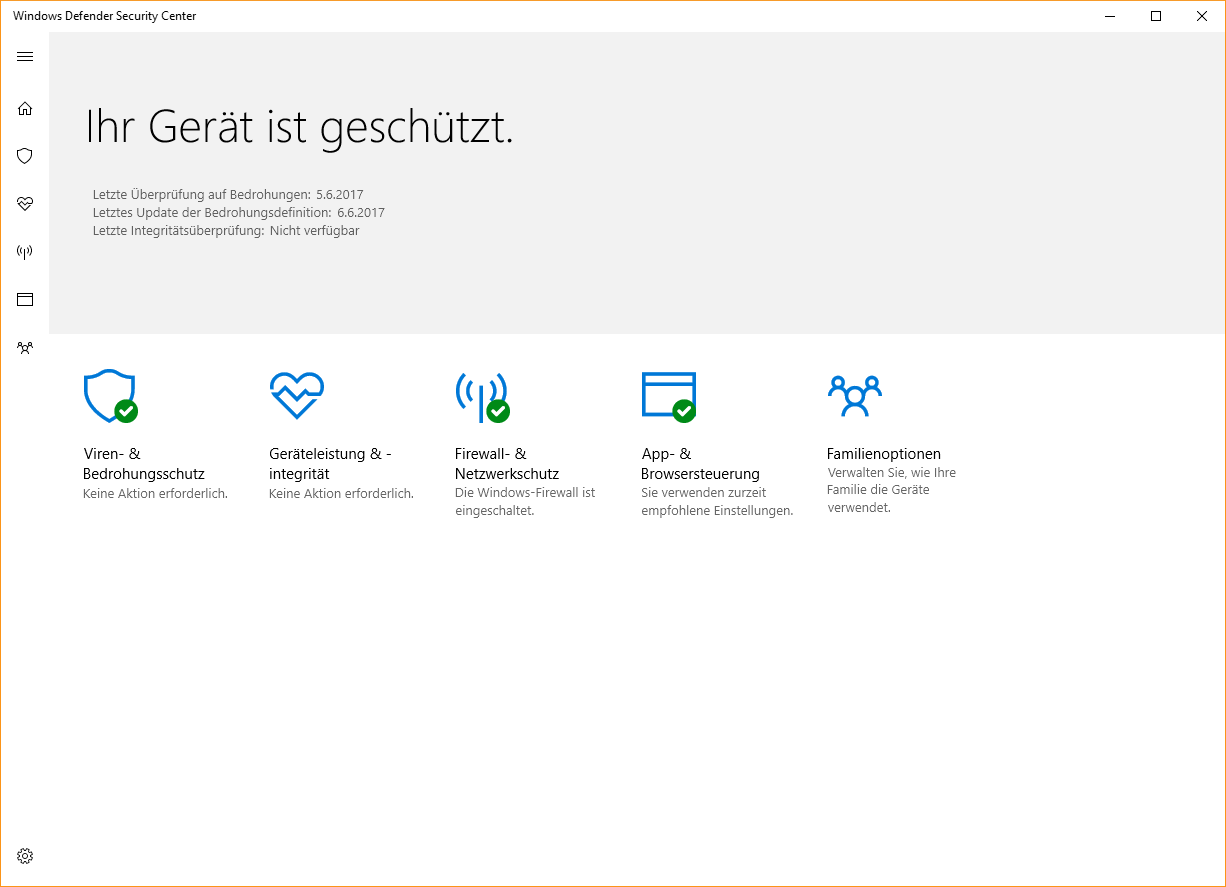
Task: Open the sidebar family icon
Action: [25, 348]
